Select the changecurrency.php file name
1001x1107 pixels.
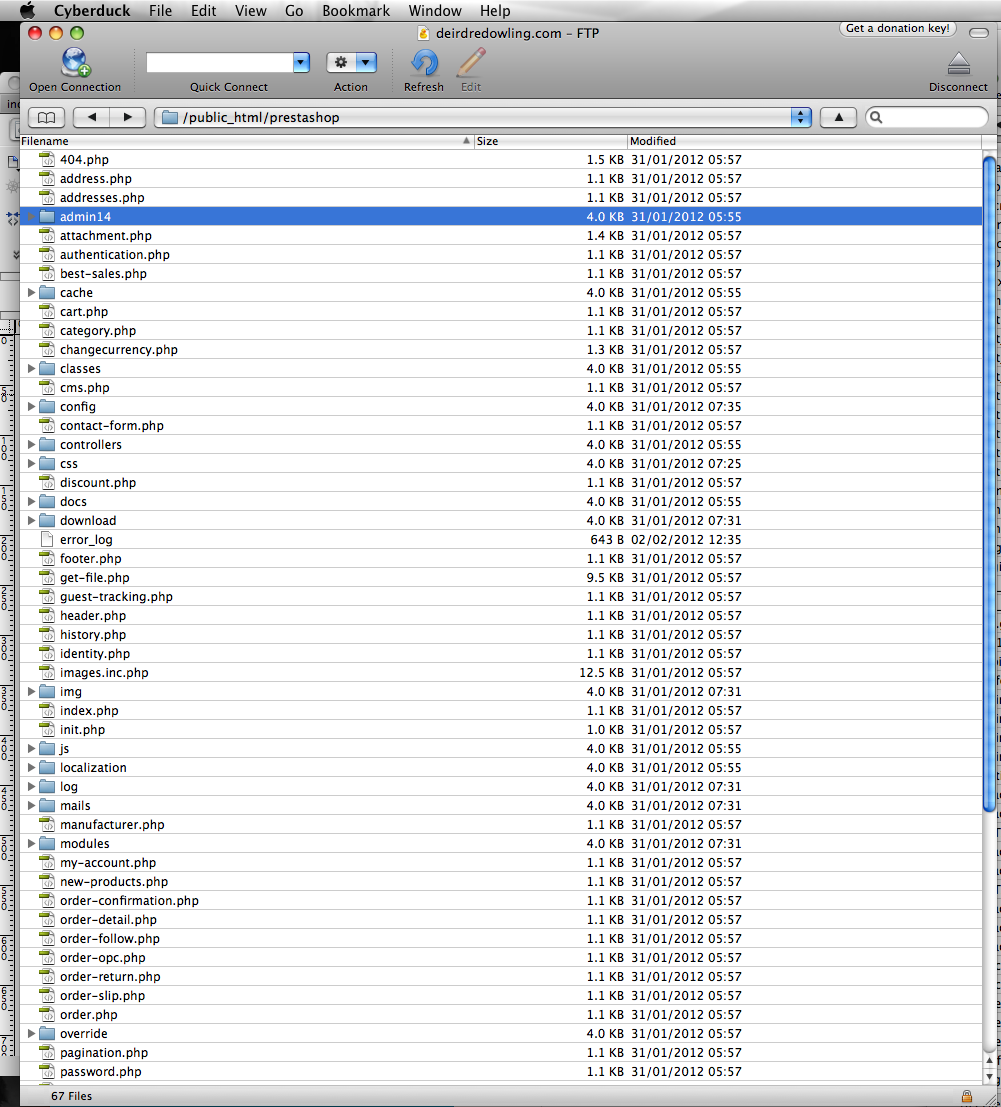coord(119,349)
